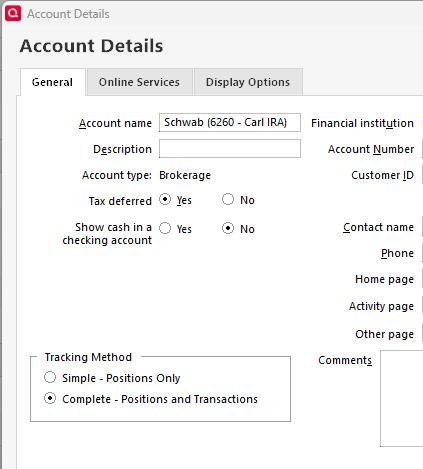Set Tax deferred to No
Viewport: 423px width, 469px height.
(x=228, y=200)
